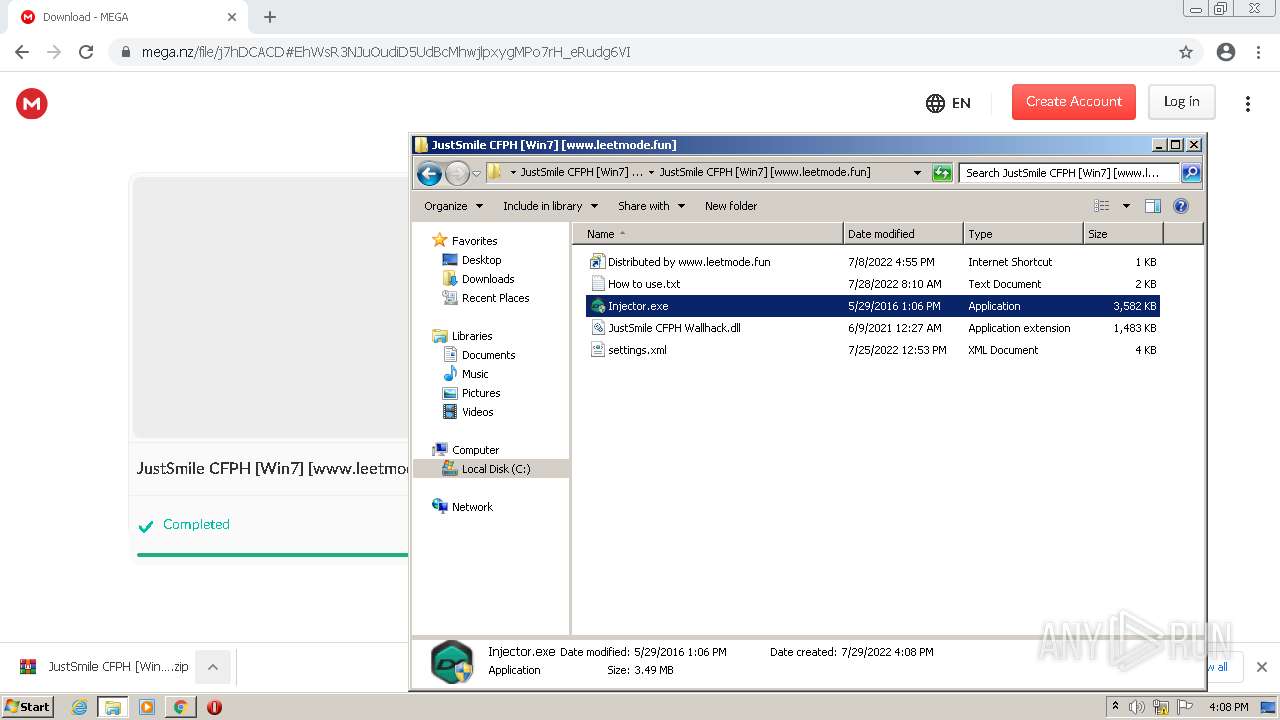Click Chrome address bar URL
The width and height of the screenshot is (1280, 720).
tap(386, 52)
